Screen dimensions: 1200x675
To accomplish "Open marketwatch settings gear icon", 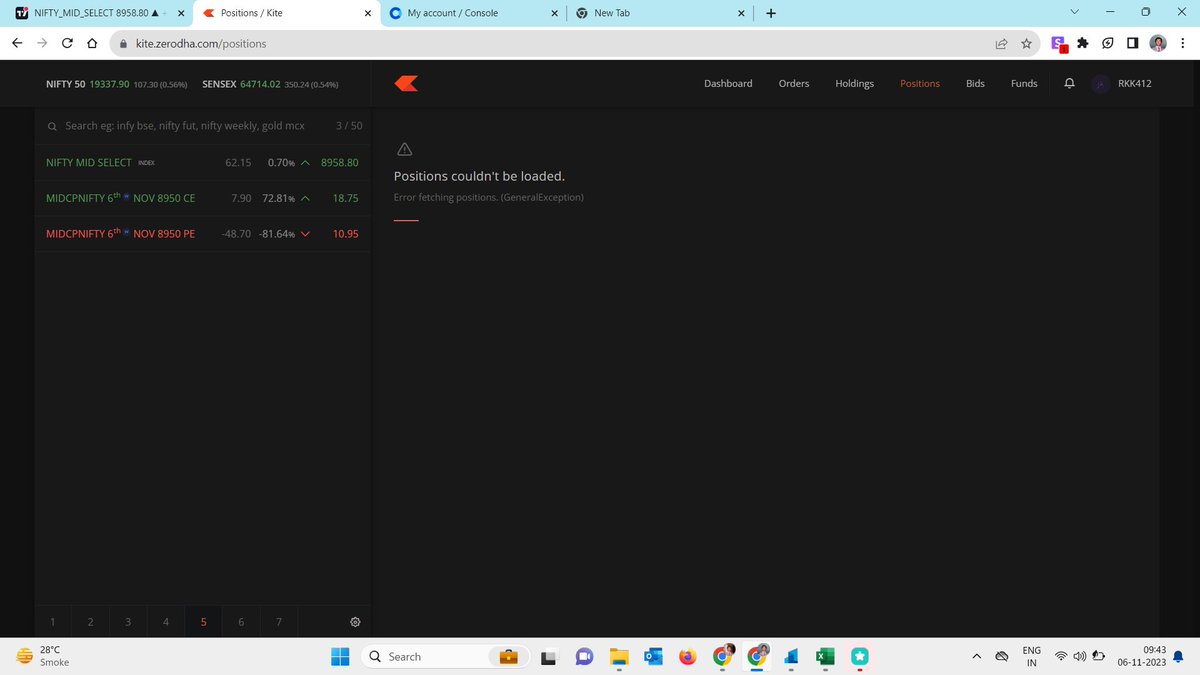I will pos(355,622).
